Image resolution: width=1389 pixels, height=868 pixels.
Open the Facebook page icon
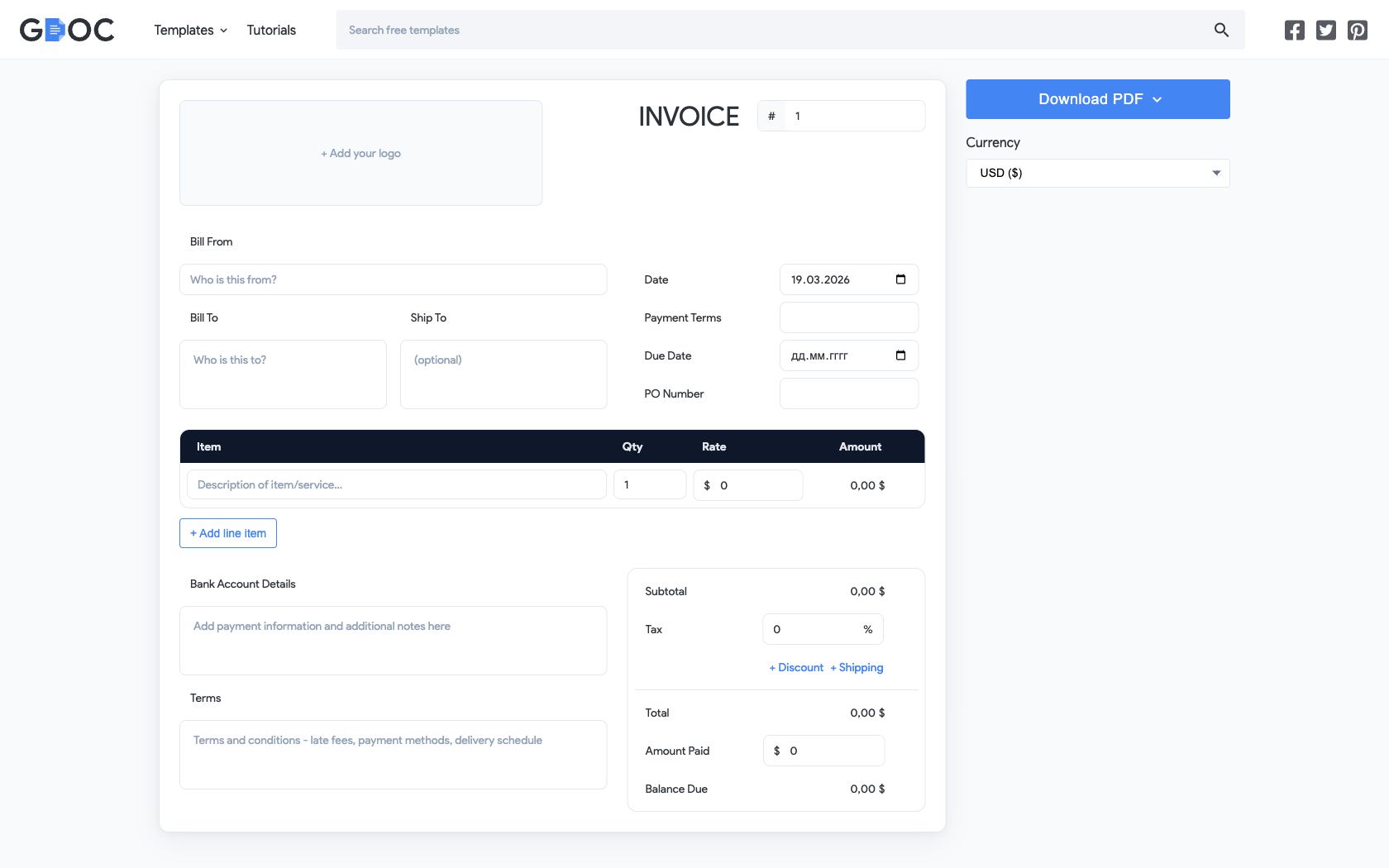tap(1294, 30)
